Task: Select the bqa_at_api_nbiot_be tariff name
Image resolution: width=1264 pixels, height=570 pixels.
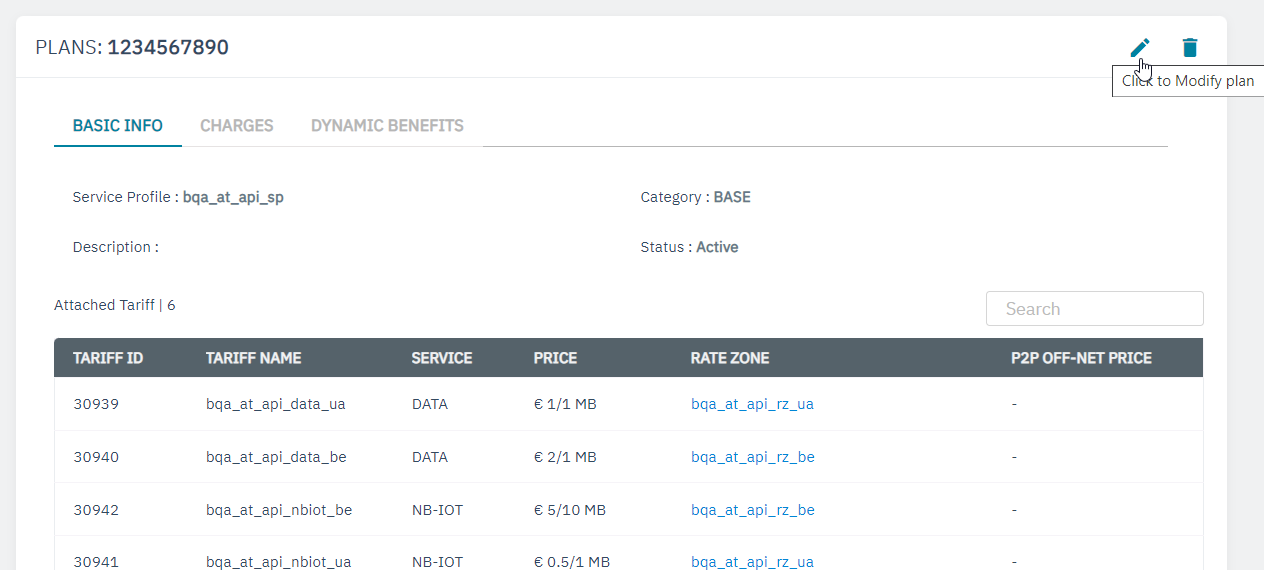Action: pyautogui.click(x=279, y=510)
